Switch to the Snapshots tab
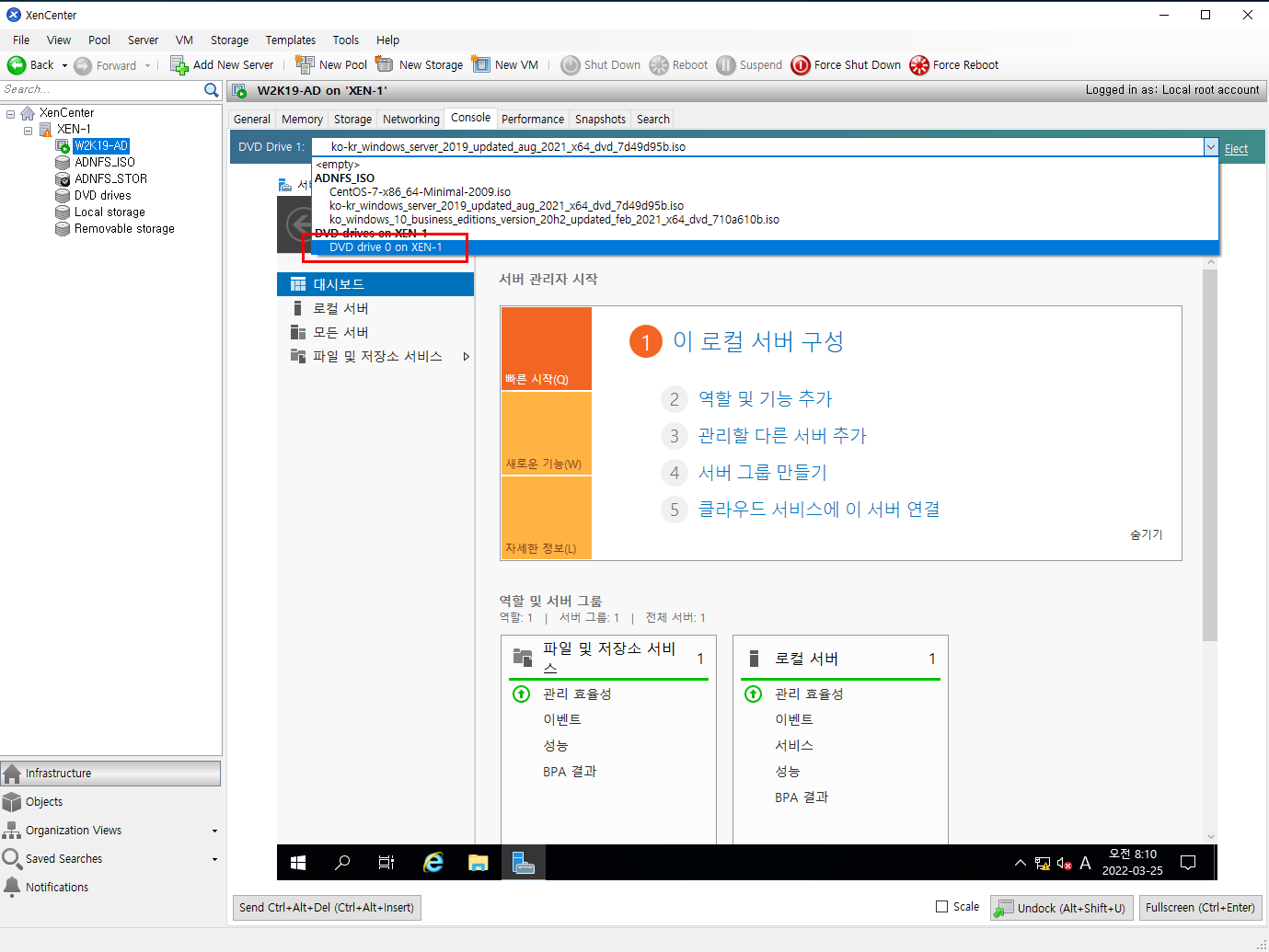1269x952 pixels. (600, 119)
